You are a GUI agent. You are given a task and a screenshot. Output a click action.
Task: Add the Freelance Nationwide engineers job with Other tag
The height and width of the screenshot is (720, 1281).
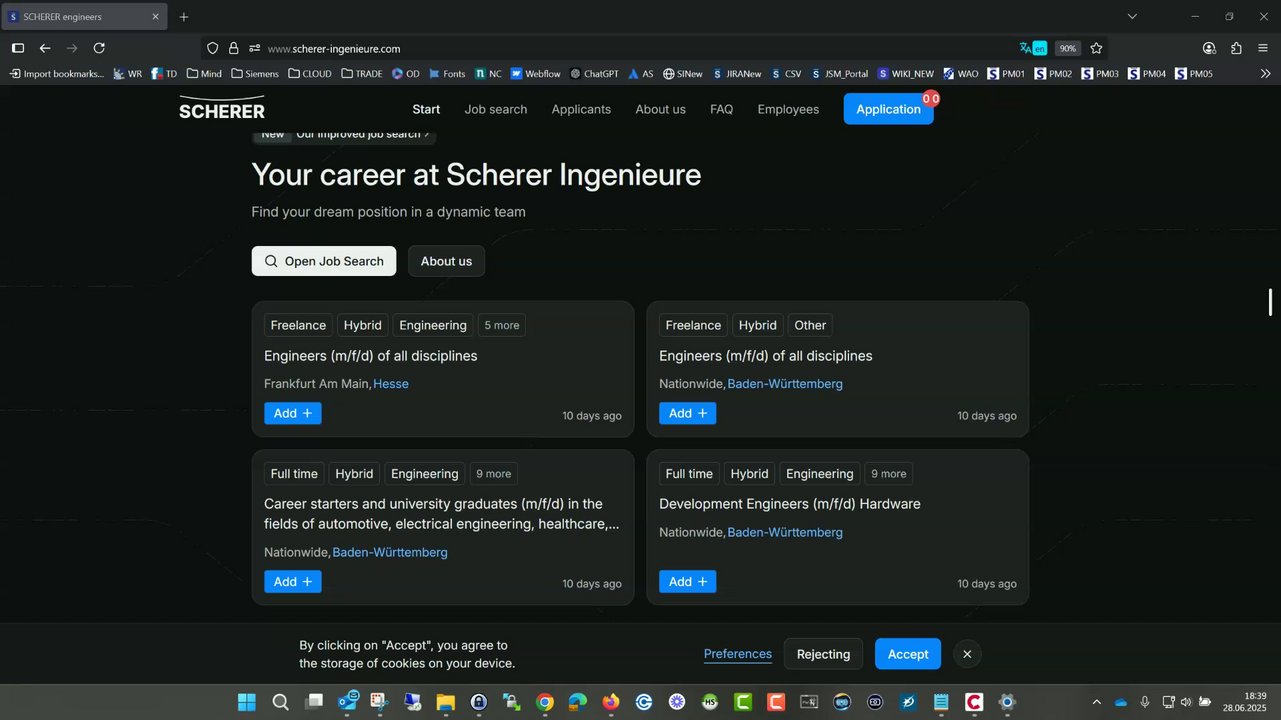point(688,413)
